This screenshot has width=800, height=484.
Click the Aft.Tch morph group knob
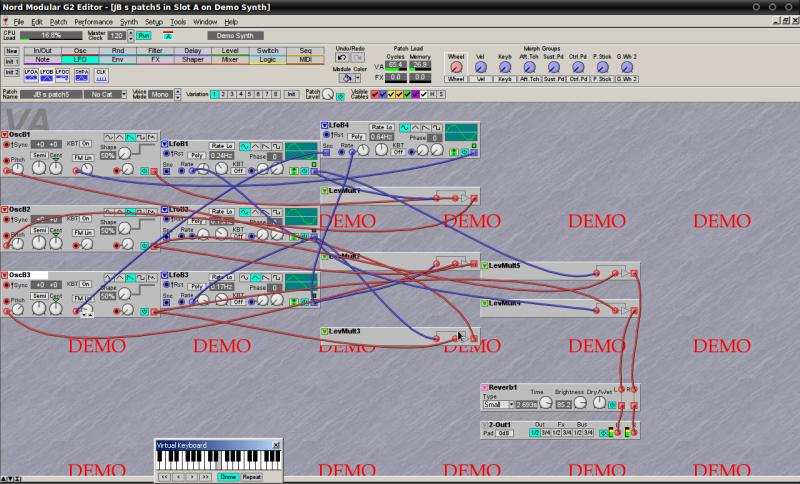(x=529, y=67)
